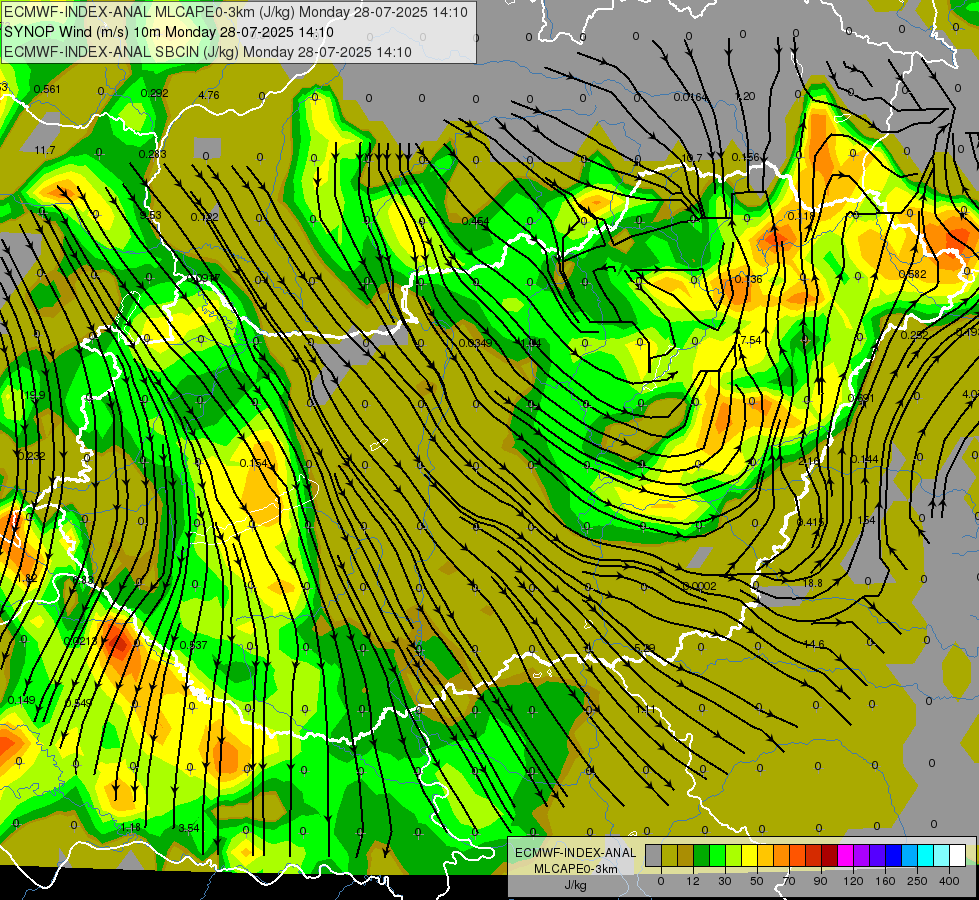Screen dimensions: 979x900
Task: Choose the white swatch at legend end
Action: [958, 855]
